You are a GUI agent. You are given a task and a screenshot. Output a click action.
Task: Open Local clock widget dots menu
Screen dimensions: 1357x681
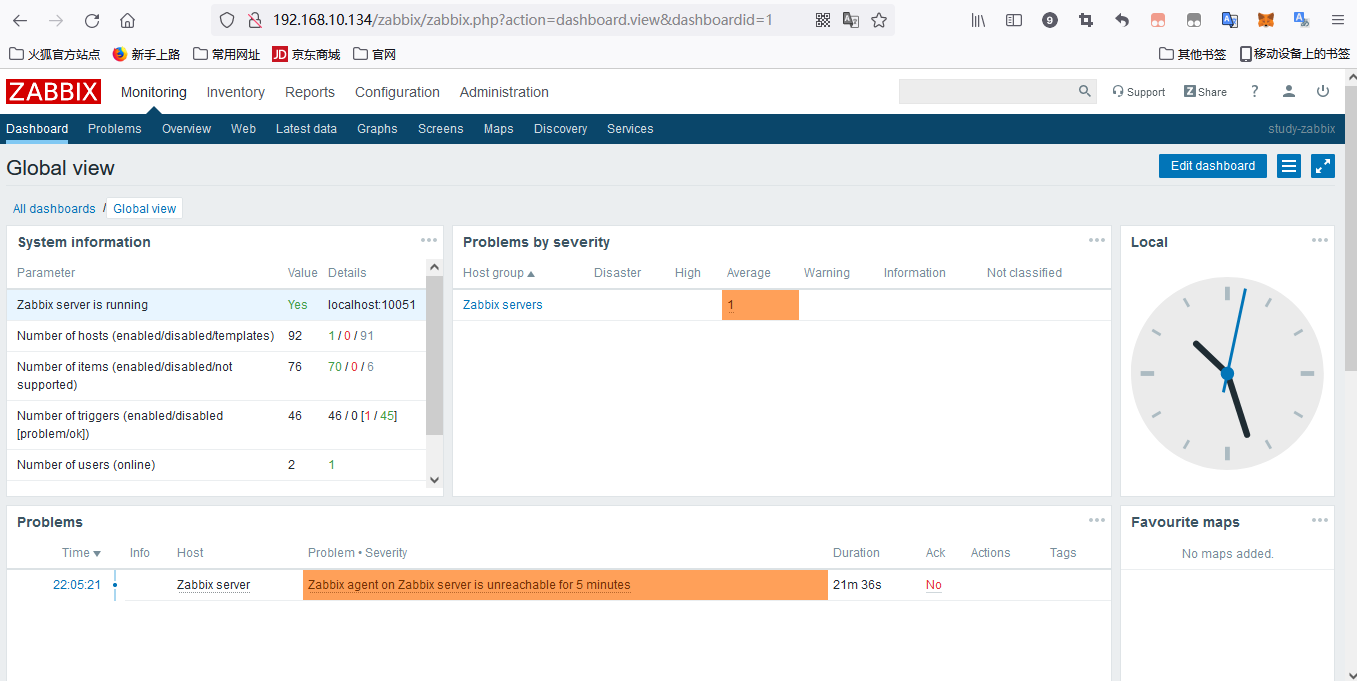(x=1320, y=240)
